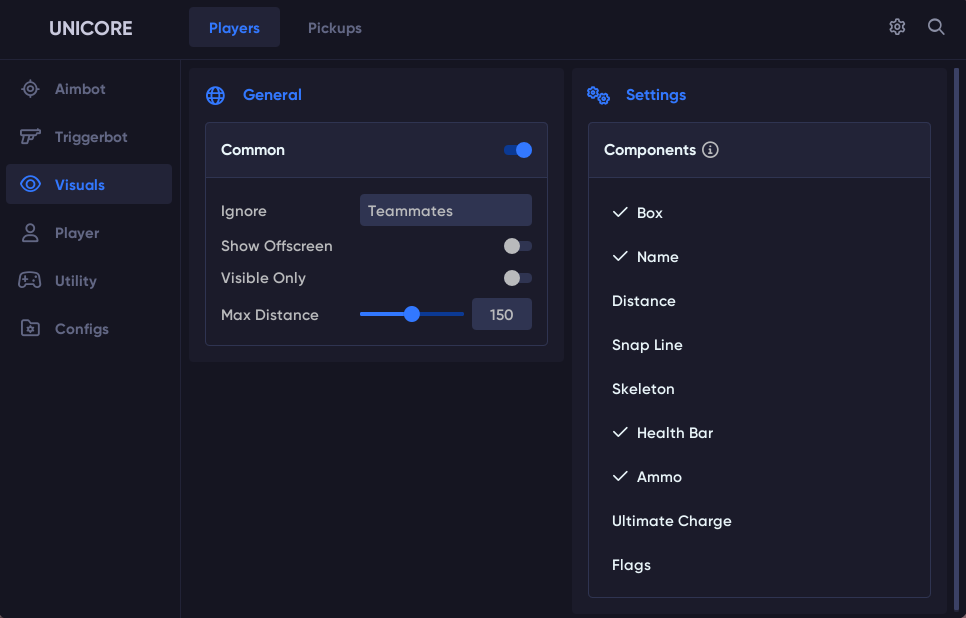The width and height of the screenshot is (966, 618).
Task: Click the Configs folder icon
Action: pos(30,329)
